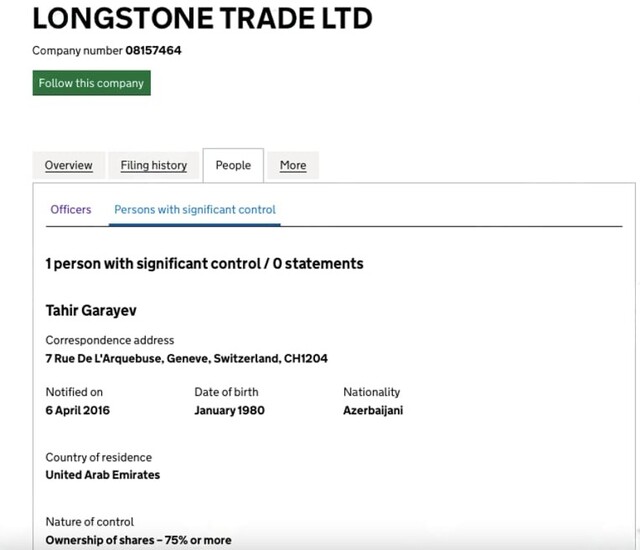Click the 'Ownership of shares – 75% or more' text
This screenshot has height=550, width=640.
pyautogui.click(x=138, y=540)
